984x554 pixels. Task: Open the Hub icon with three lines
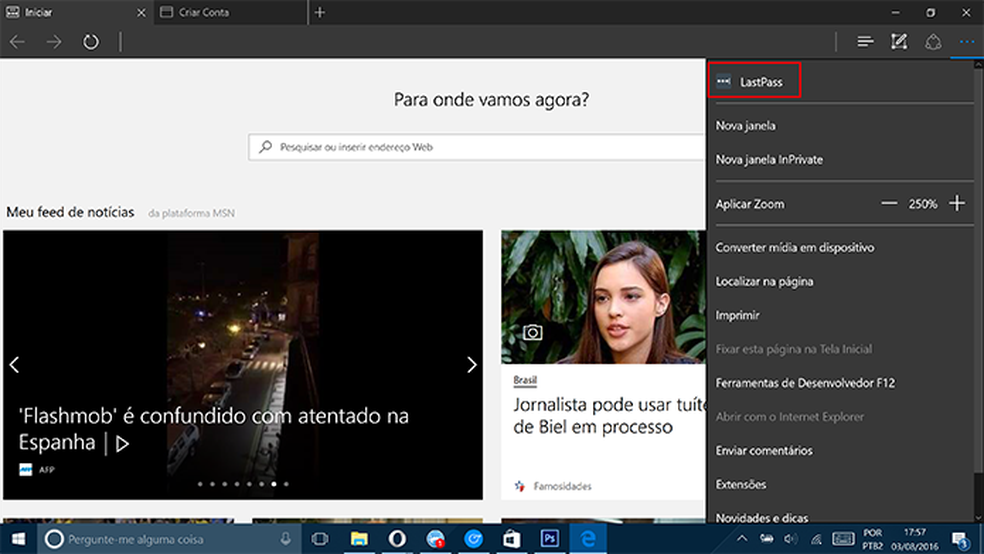(865, 41)
